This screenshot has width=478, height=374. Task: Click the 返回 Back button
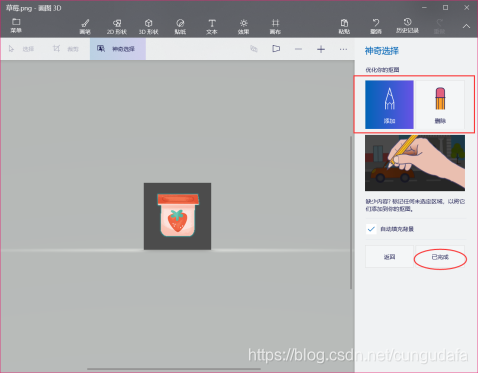389,257
